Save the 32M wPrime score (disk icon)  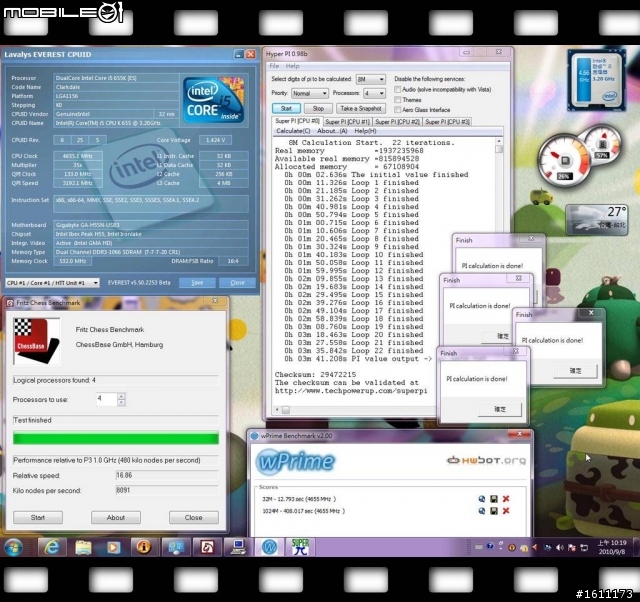coord(493,499)
